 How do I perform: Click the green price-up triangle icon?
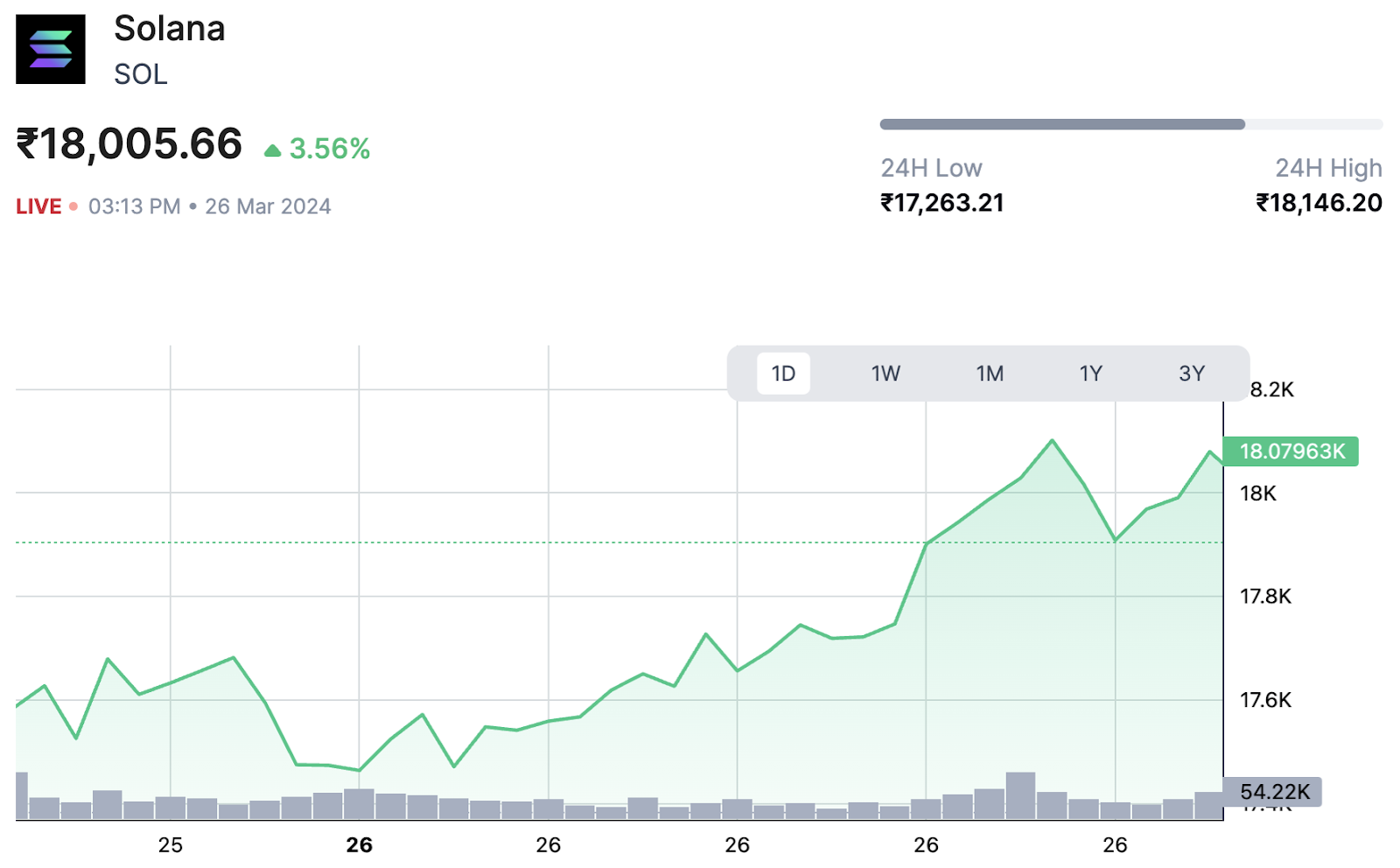(272, 150)
